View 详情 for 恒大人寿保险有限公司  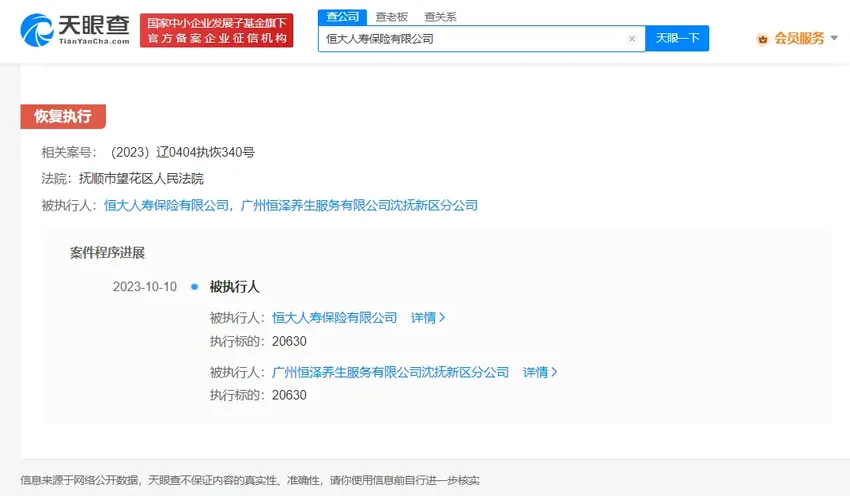coord(428,318)
